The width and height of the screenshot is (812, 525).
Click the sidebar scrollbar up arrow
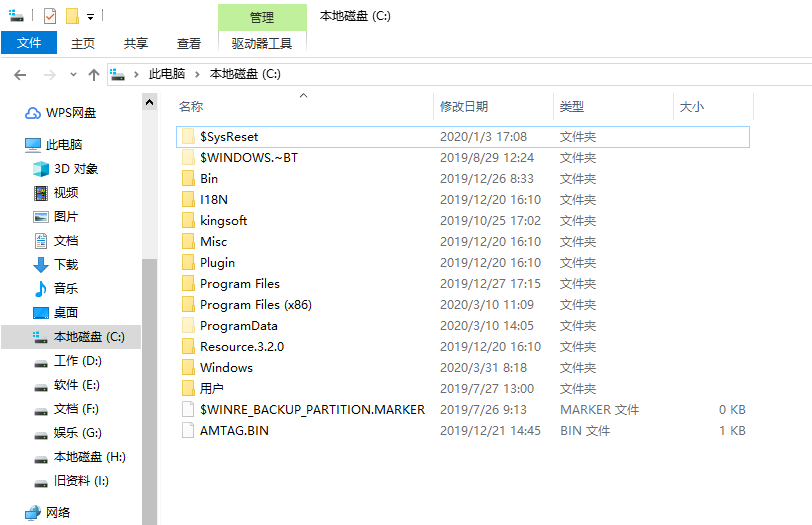[150, 101]
